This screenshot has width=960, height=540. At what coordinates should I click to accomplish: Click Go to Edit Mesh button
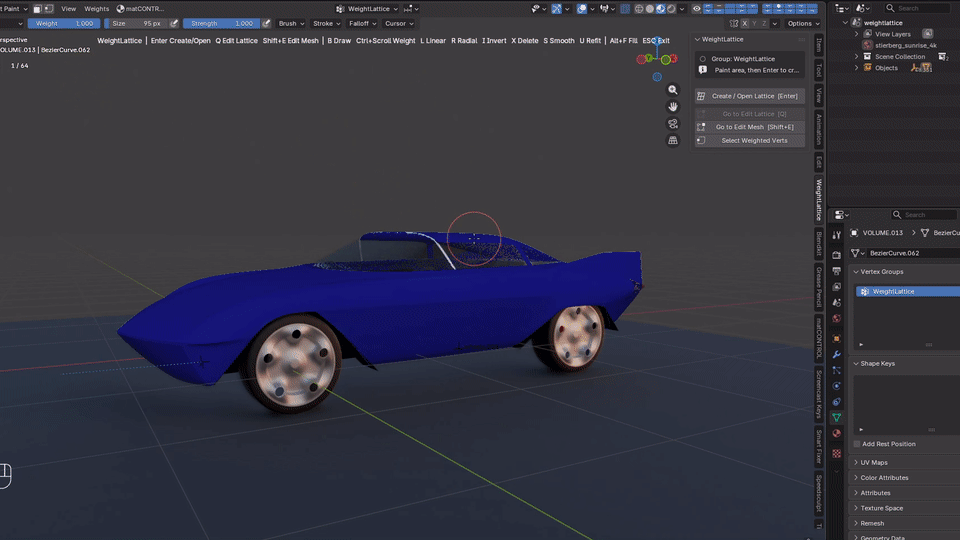[749, 127]
